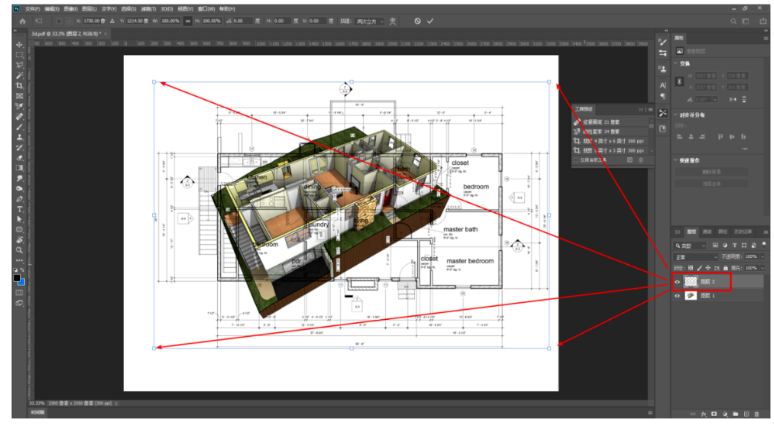The image size is (774, 425).
Task: Create new adjustment layer icon
Action: point(725,414)
